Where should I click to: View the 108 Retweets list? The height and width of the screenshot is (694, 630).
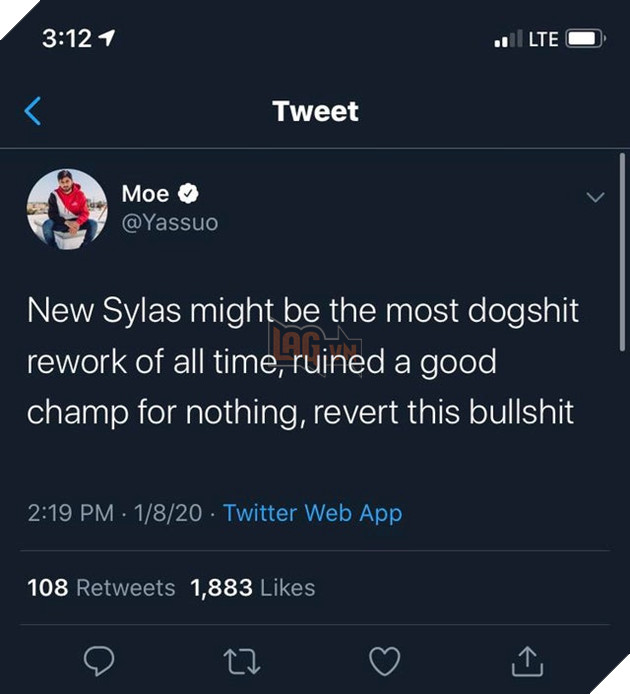[x=101, y=587]
